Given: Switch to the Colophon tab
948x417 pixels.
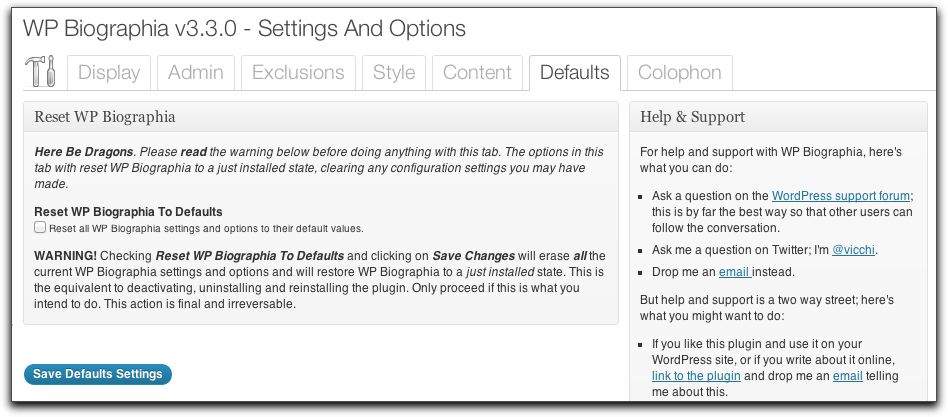Looking at the screenshot, I should 679,73.
